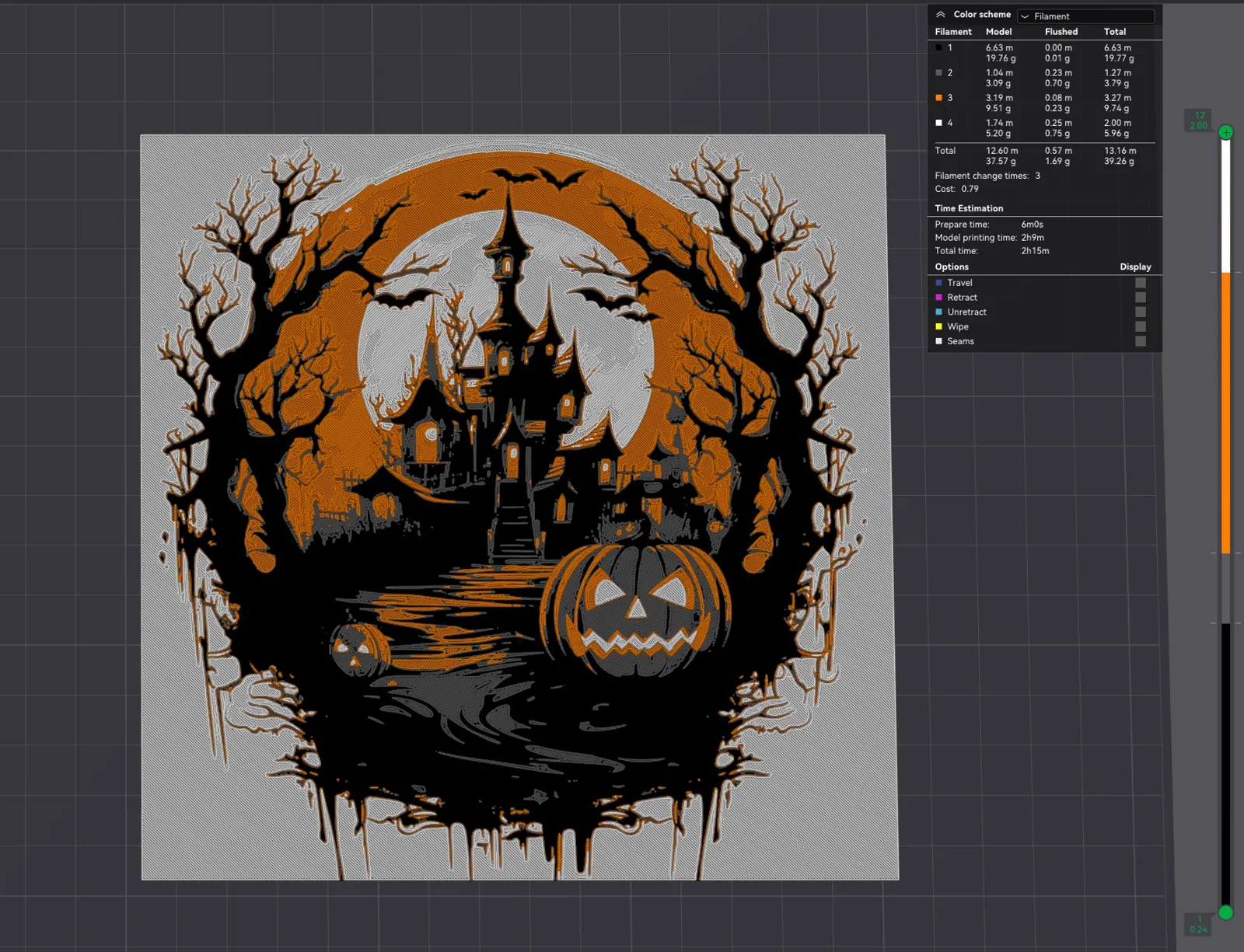Collapse the Color scheme legend panel
The image size is (1244, 952).
pos(940,15)
